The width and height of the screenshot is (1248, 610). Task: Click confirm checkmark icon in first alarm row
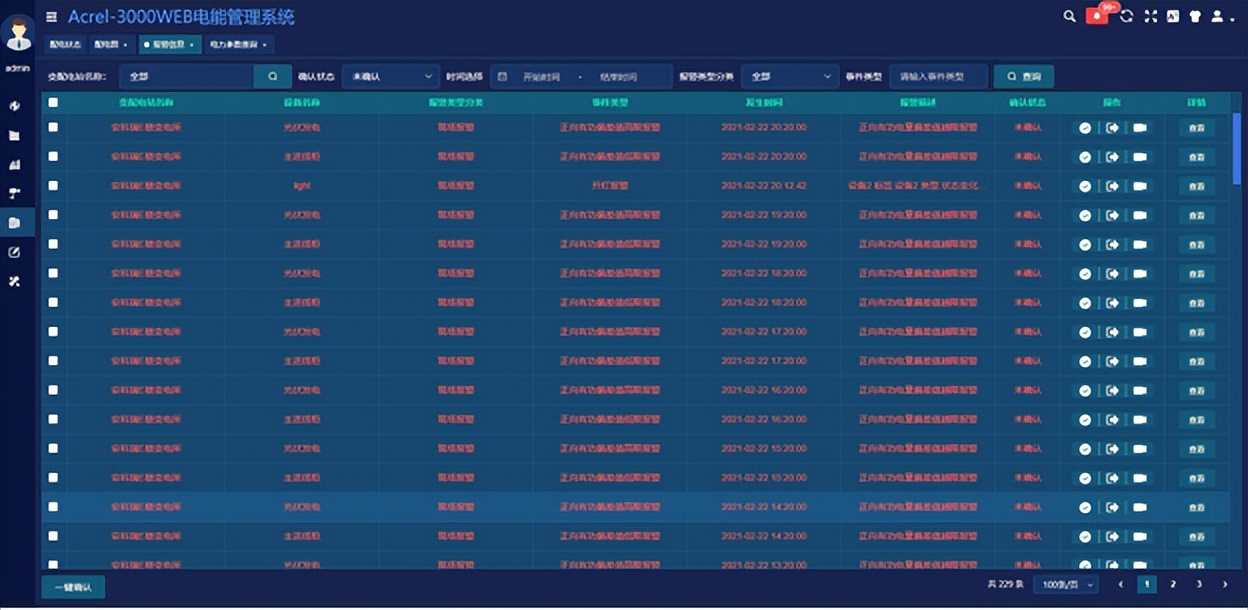click(x=1085, y=128)
